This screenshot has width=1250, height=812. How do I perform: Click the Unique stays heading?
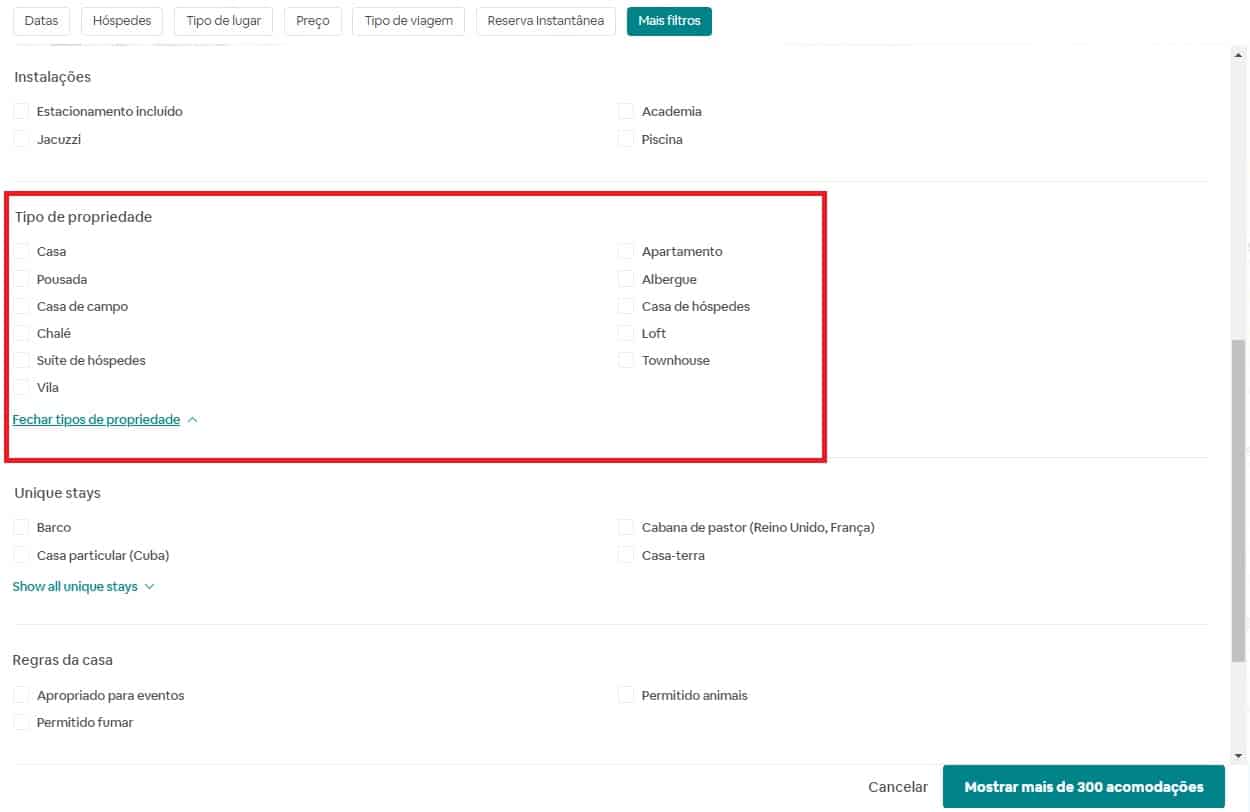(57, 493)
